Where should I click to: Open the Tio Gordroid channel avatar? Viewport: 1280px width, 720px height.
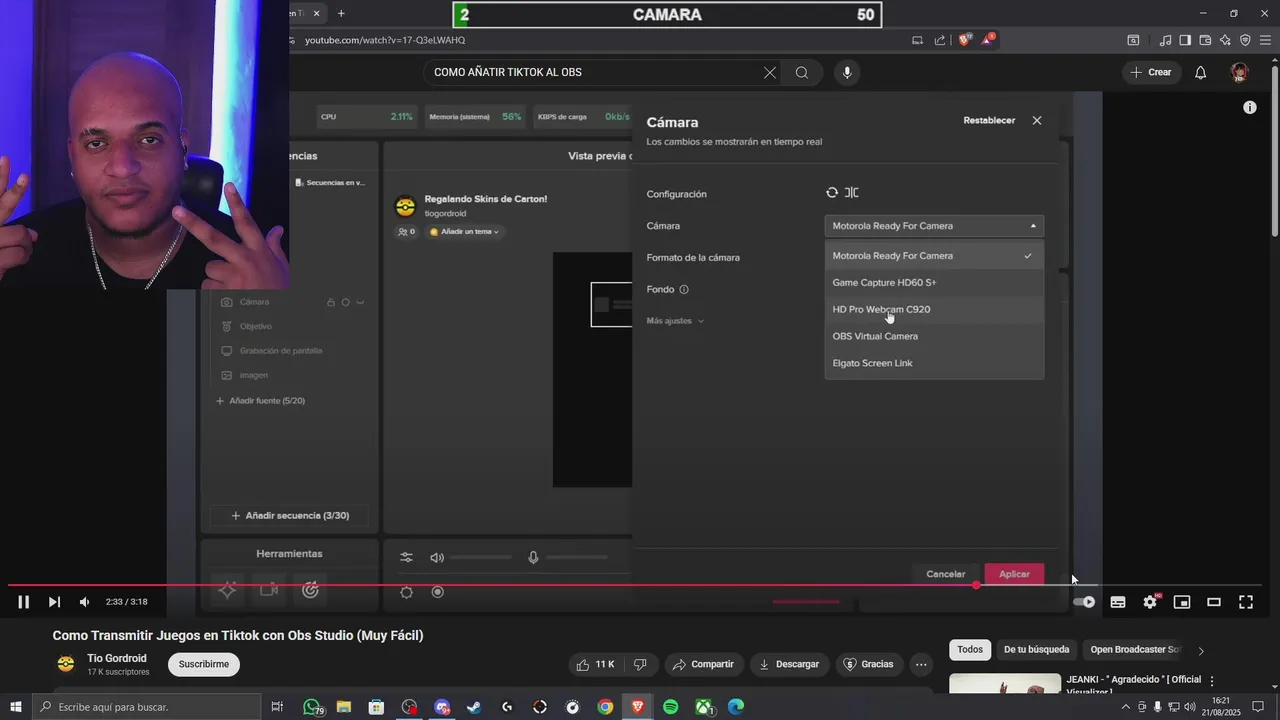(x=66, y=664)
